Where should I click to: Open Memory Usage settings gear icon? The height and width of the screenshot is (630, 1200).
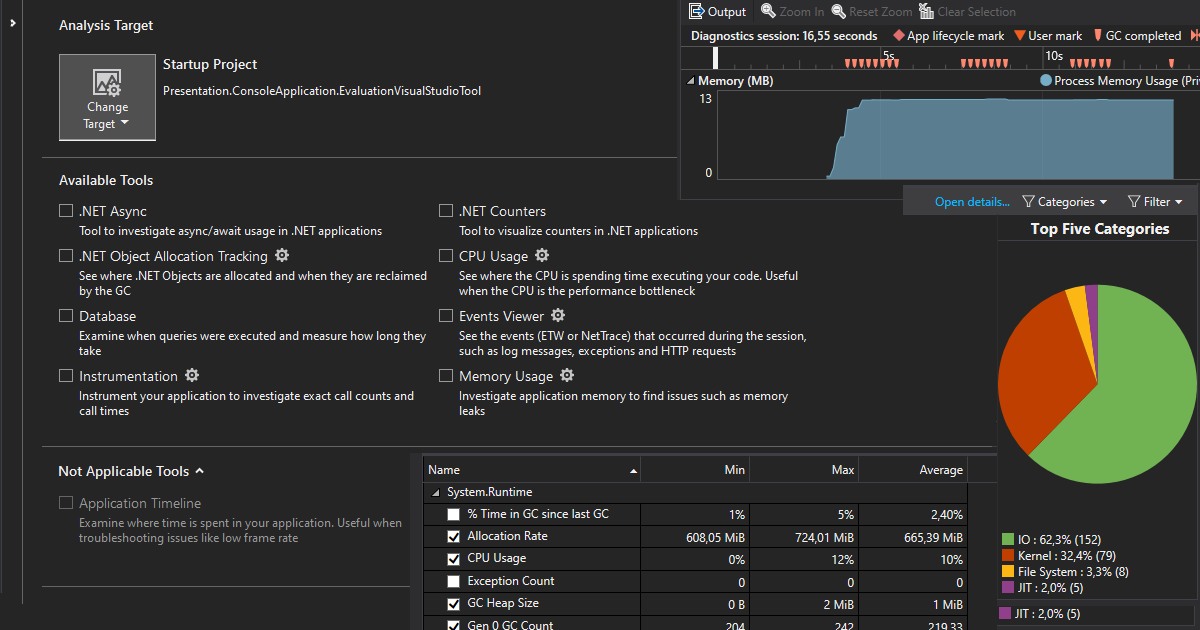click(x=567, y=376)
